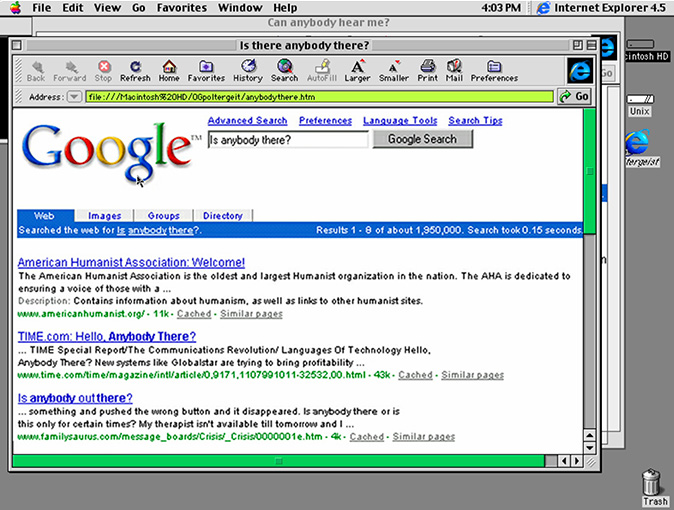Select the Directory tab
This screenshot has height=510, width=674.
pyautogui.click(x=223, y=215)
